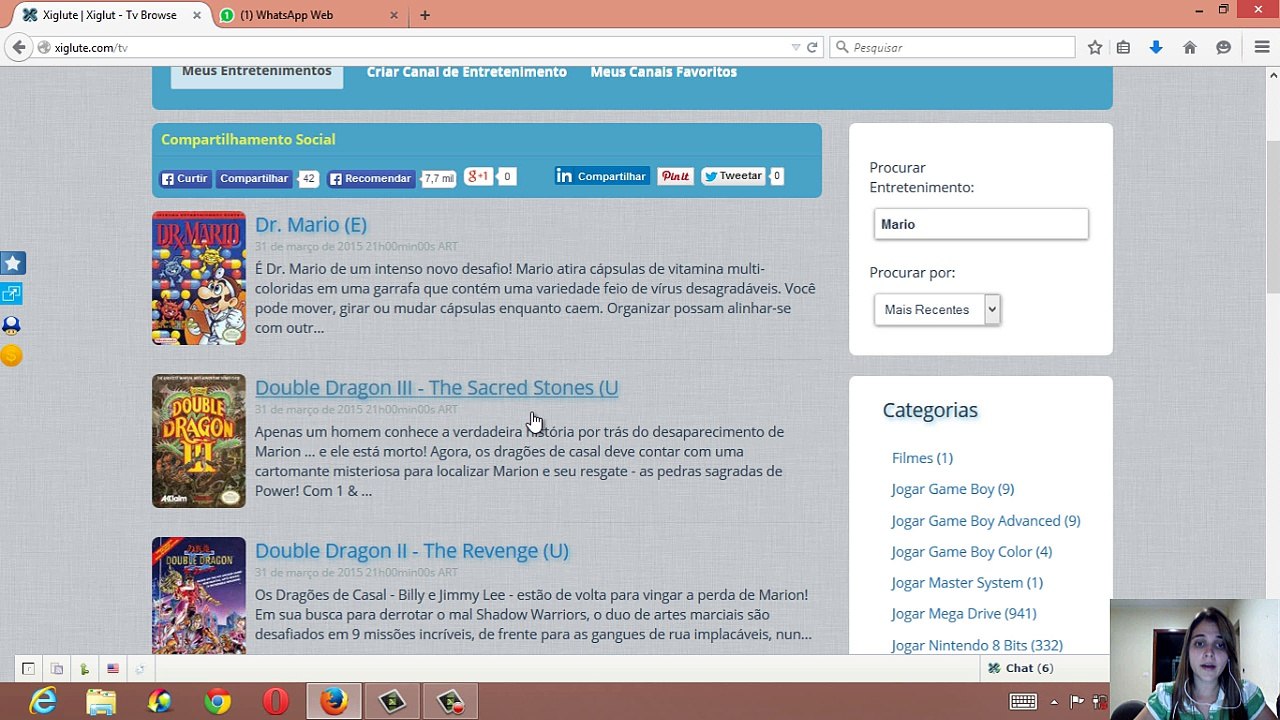1280x720 pixels.
Task: Click the Twitter Tweetar button
Action: [733, 176]
